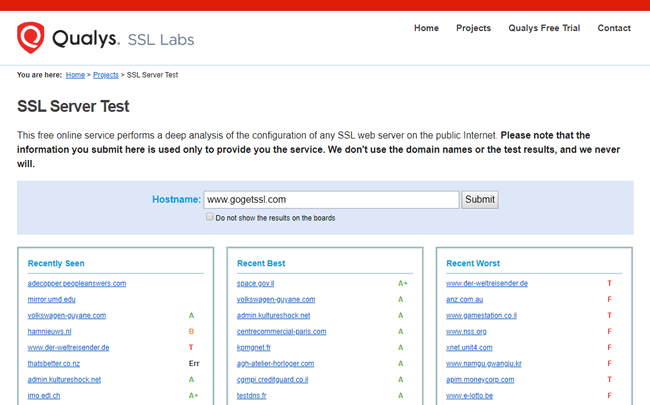This screenshot has height=405, width=650.
Task: Open www.nss.org link
Action: click(466, 332)
